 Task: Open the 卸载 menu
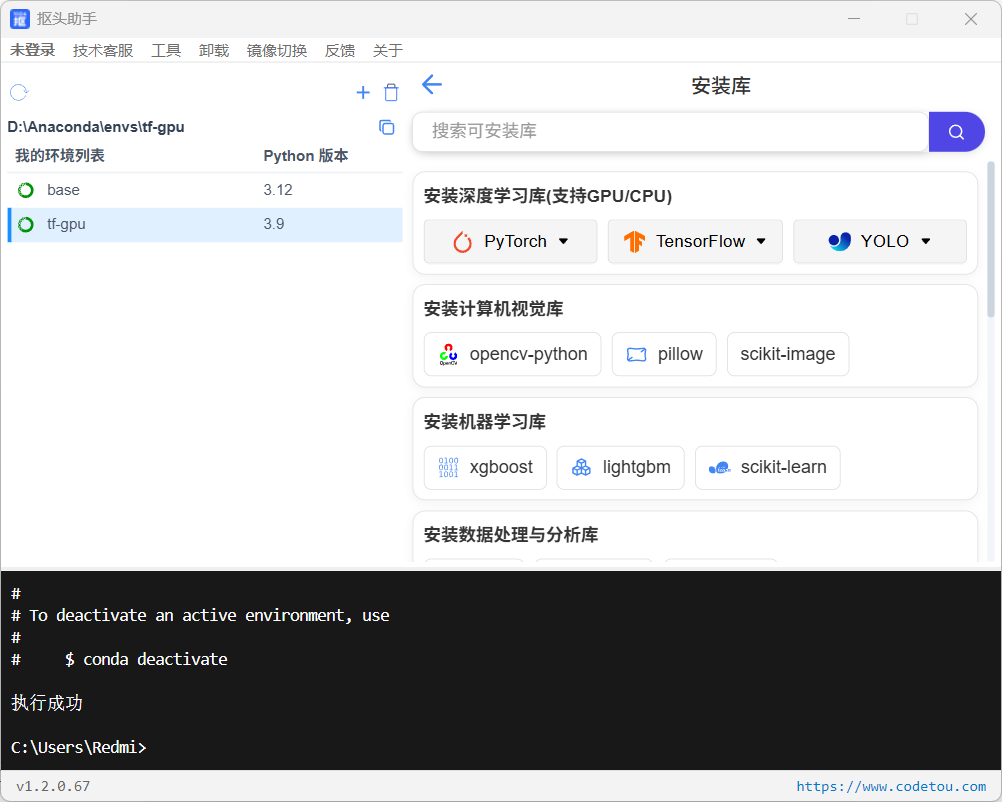pos(214,50)
